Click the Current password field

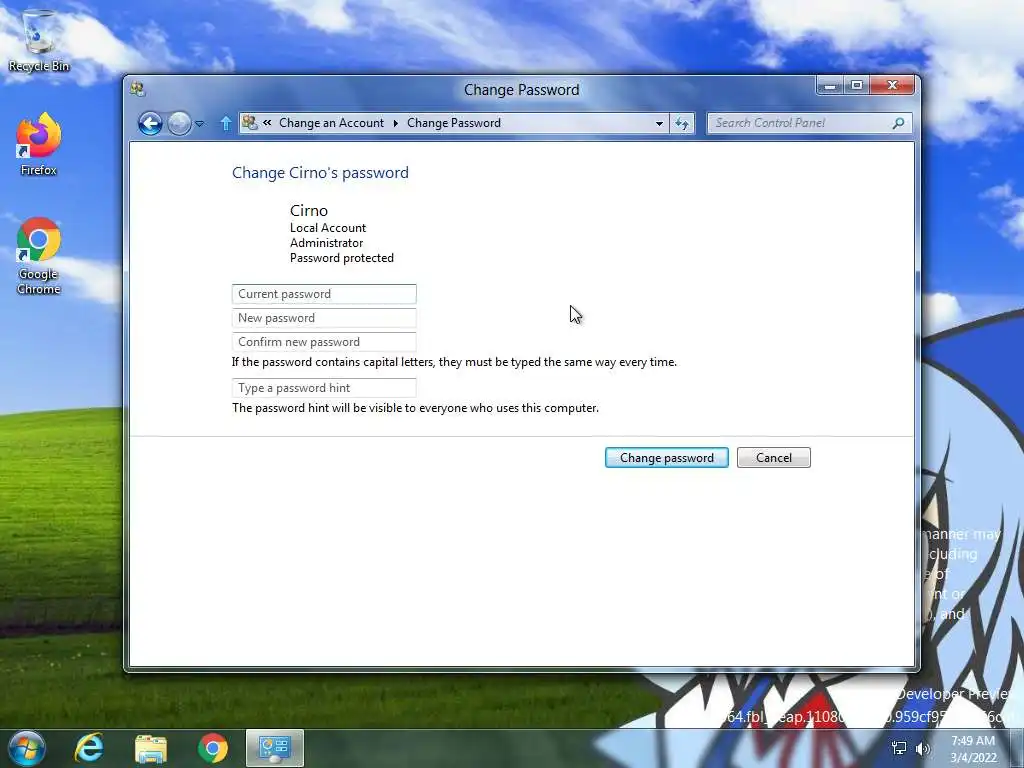coord(324,294)
